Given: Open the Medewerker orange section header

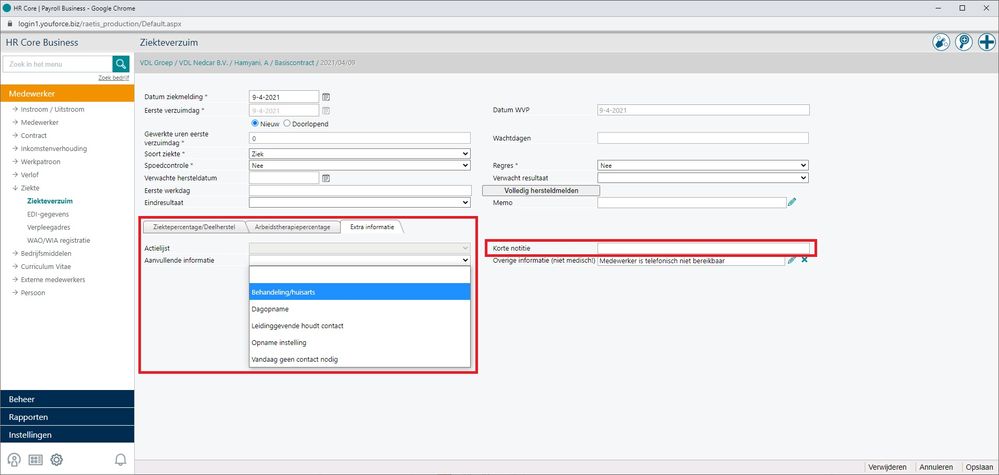Looking at the screenshot, I should pyautogui.click(x=68, y=94).
